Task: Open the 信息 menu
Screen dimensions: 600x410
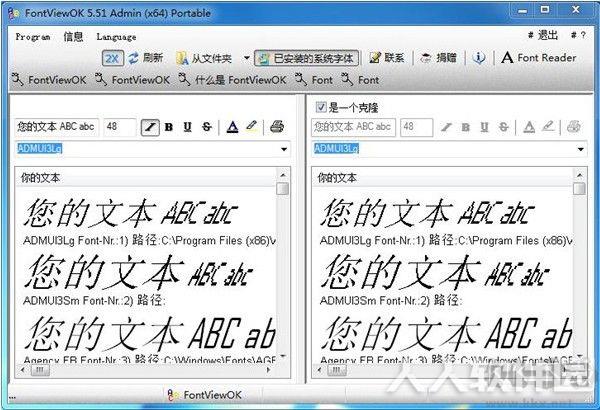Action: pyautogui.click(x=73, y=36)
